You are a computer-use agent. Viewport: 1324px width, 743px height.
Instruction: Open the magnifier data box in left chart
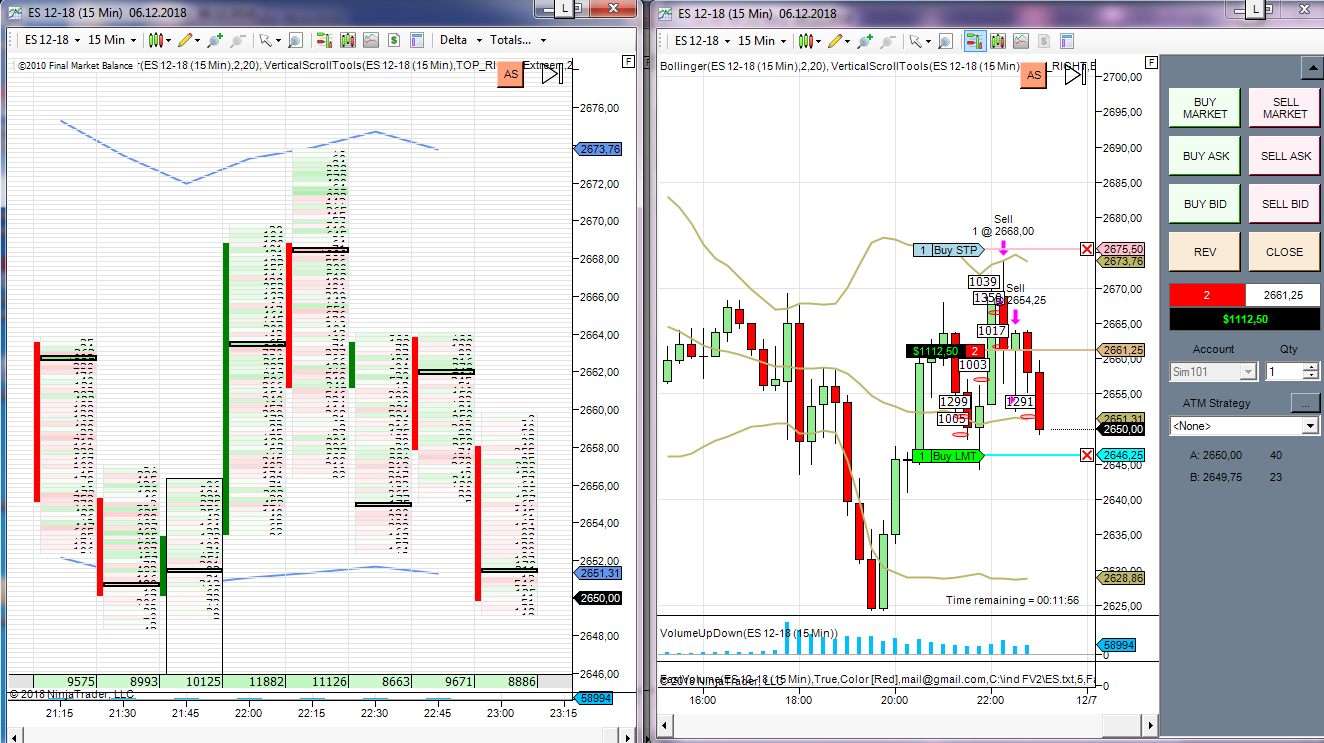295,40
